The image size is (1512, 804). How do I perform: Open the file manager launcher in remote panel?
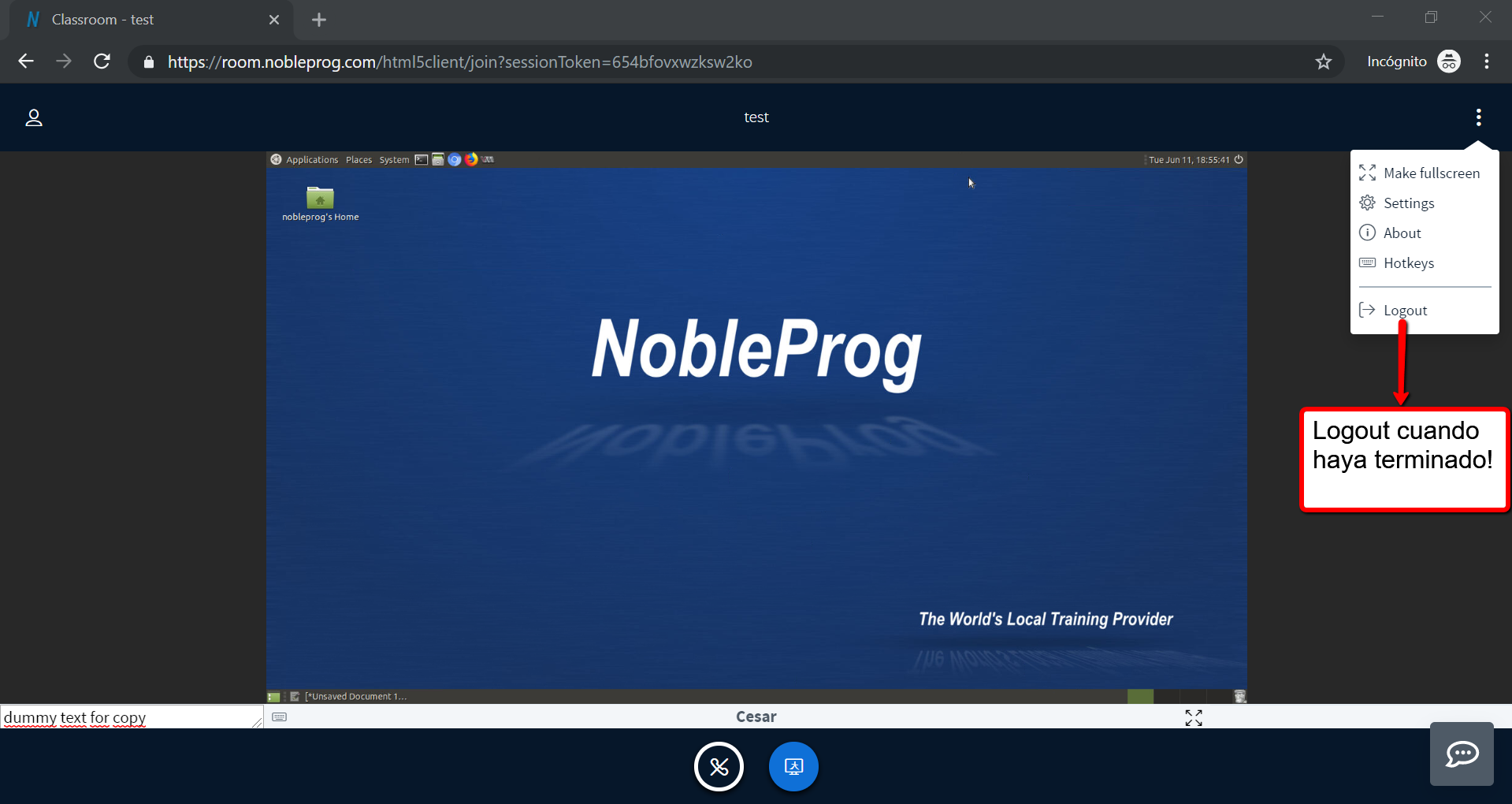pyautogui.click(x=438, y=160)
